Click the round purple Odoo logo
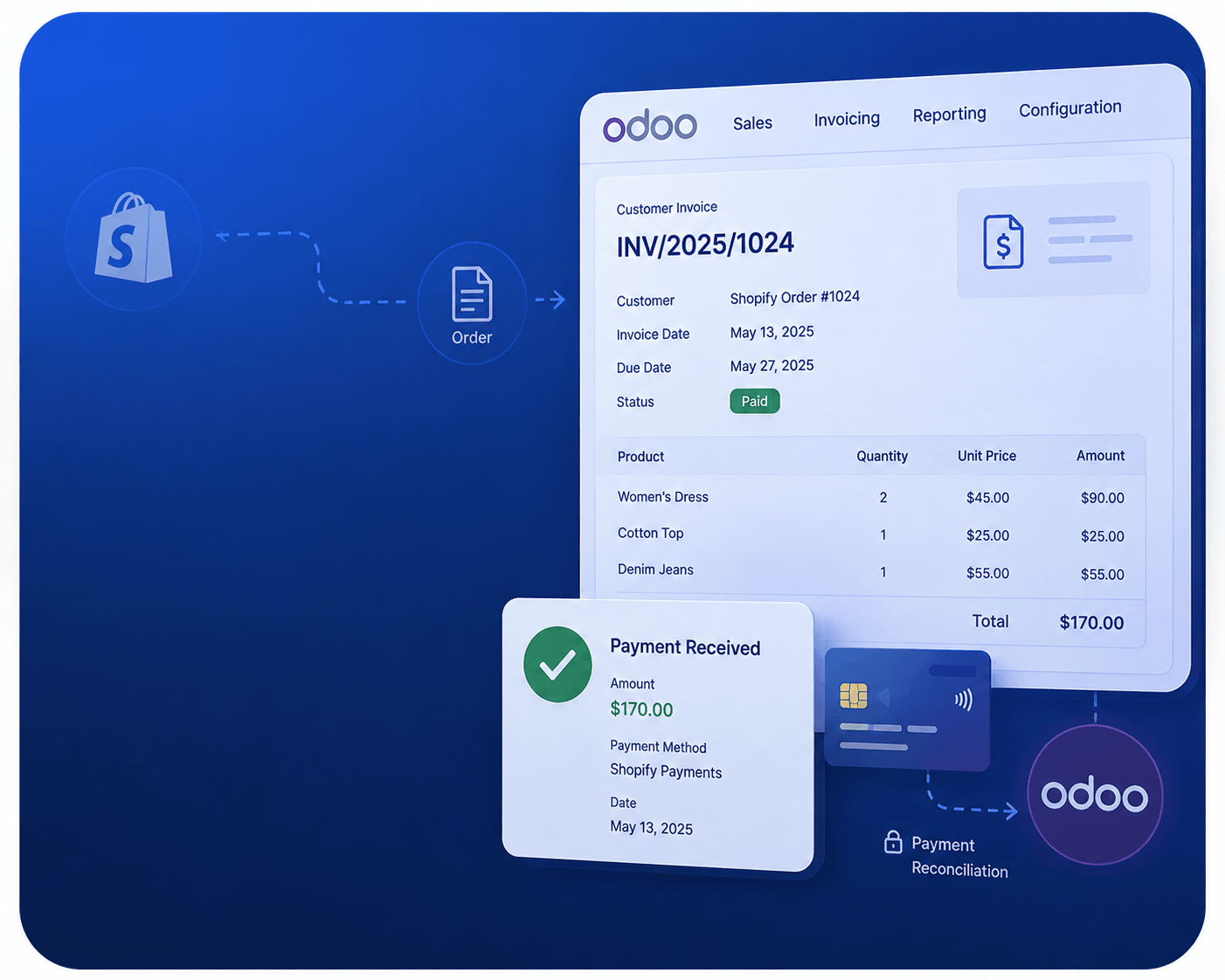Image resolution: width=1225 pixels, height=980 pixels. [x=1095, y=795]
